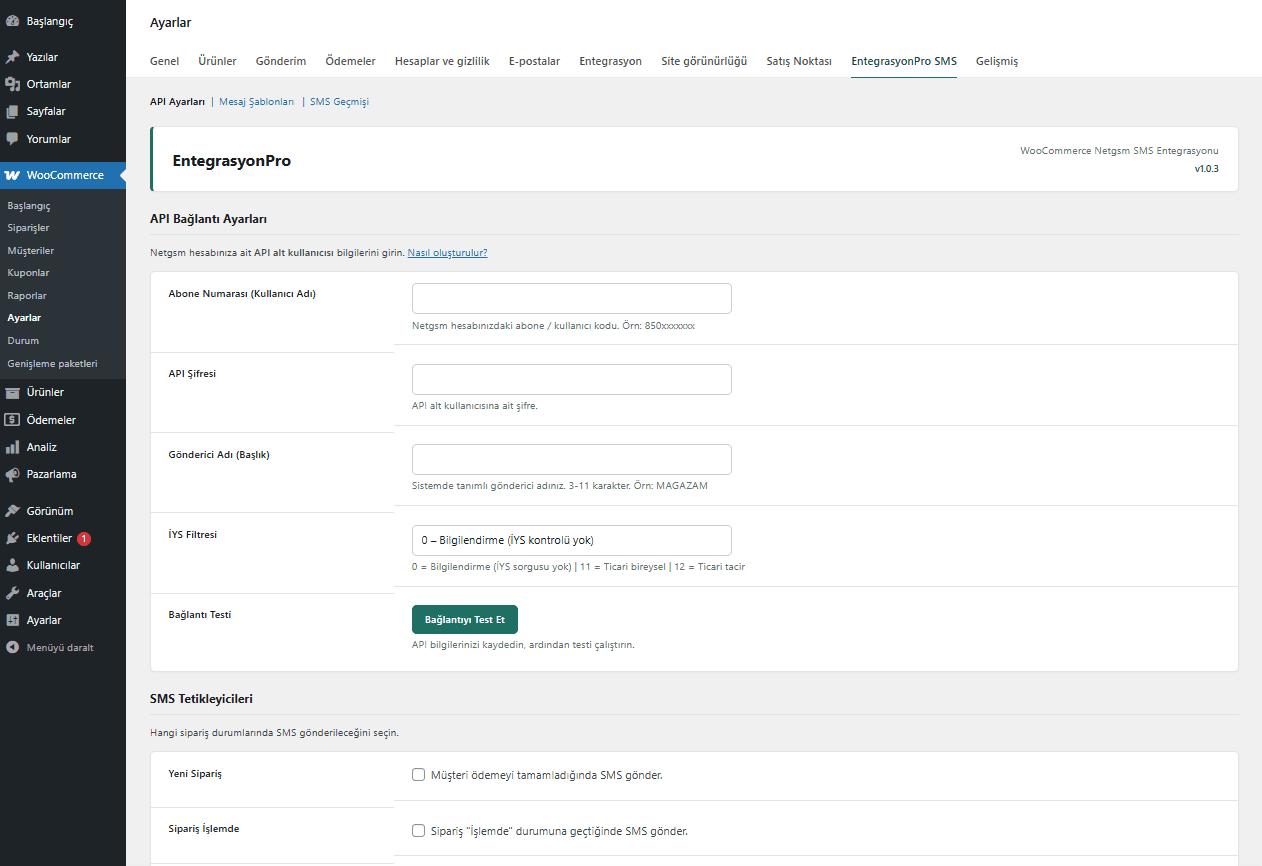This screenshot has height=866, width=1262.
Task: Focus the Gönderici Adı input field
Action: 571,459
